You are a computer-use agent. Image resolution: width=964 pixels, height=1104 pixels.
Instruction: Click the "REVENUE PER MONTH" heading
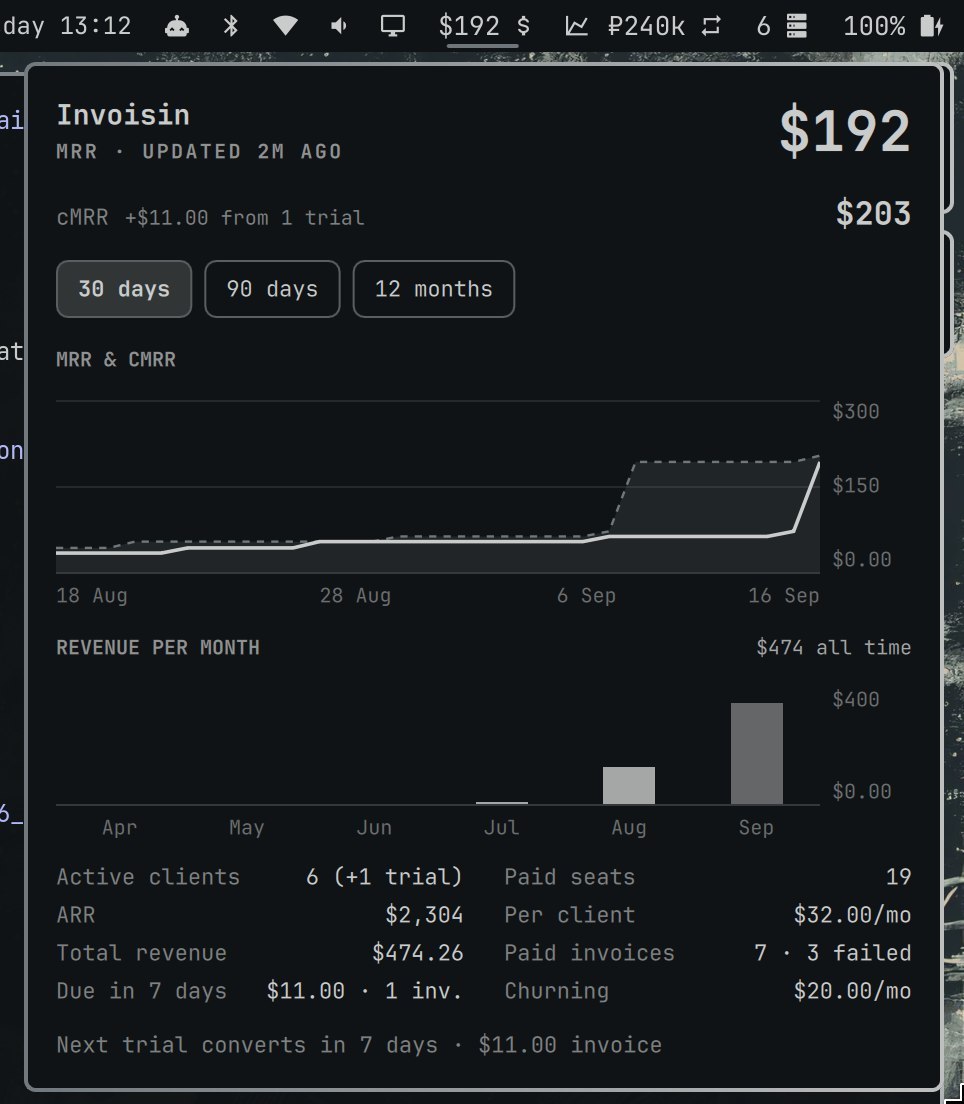(158, 648)
